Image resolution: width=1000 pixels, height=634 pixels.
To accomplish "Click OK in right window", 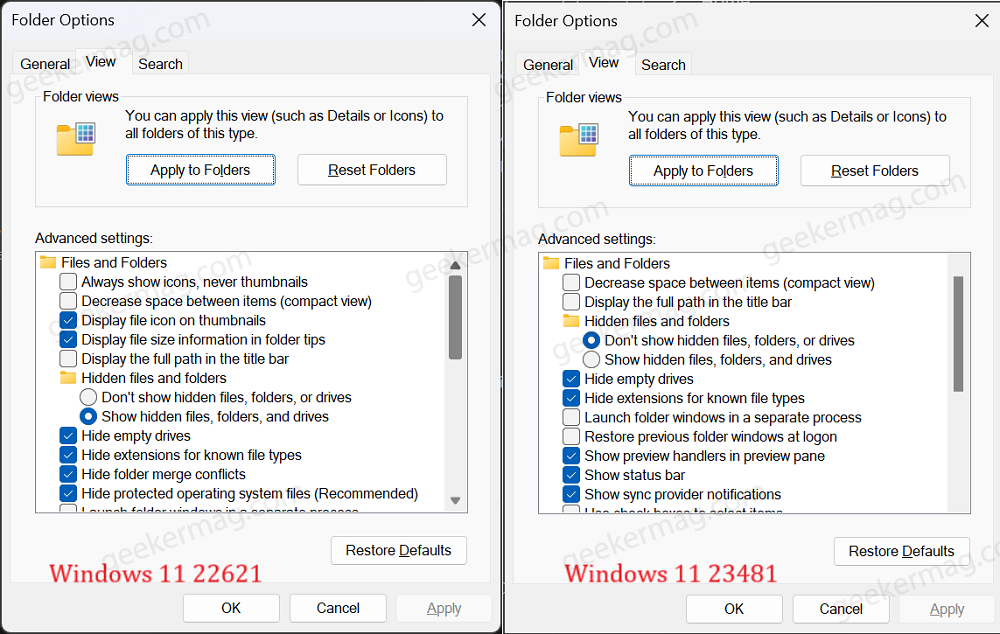I will point(734,608).
